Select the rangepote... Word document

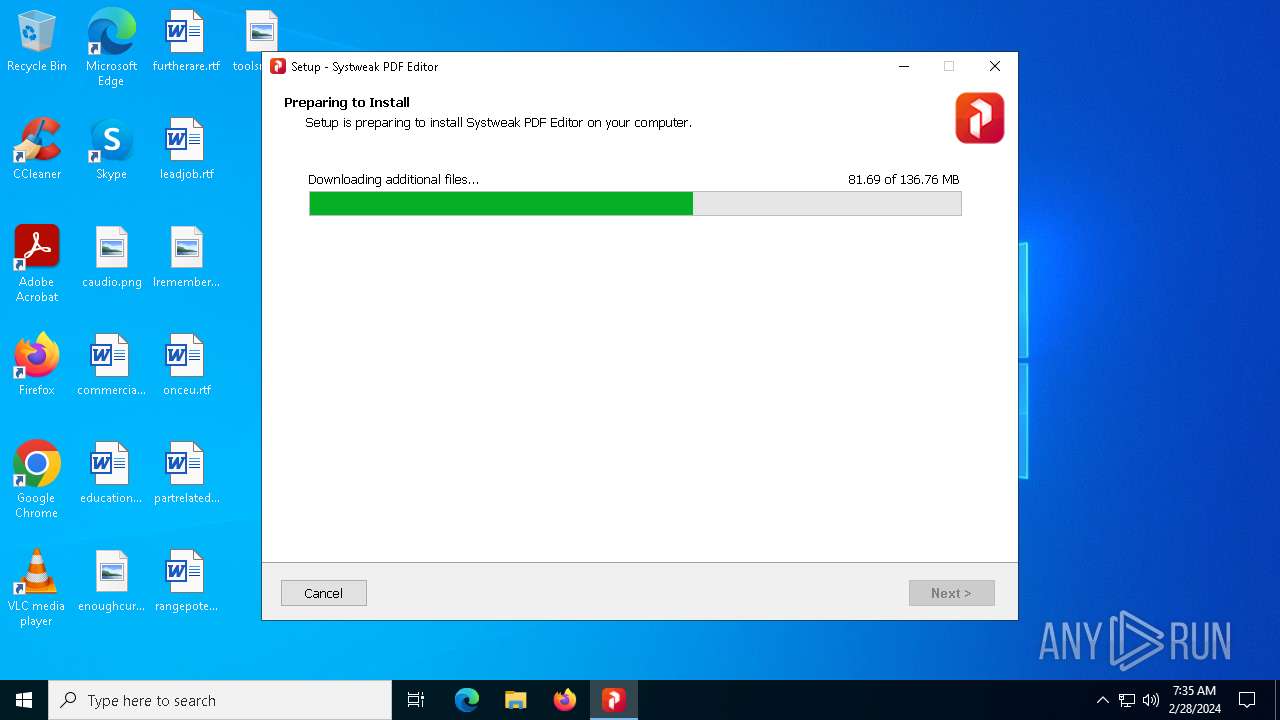(186, 582)
